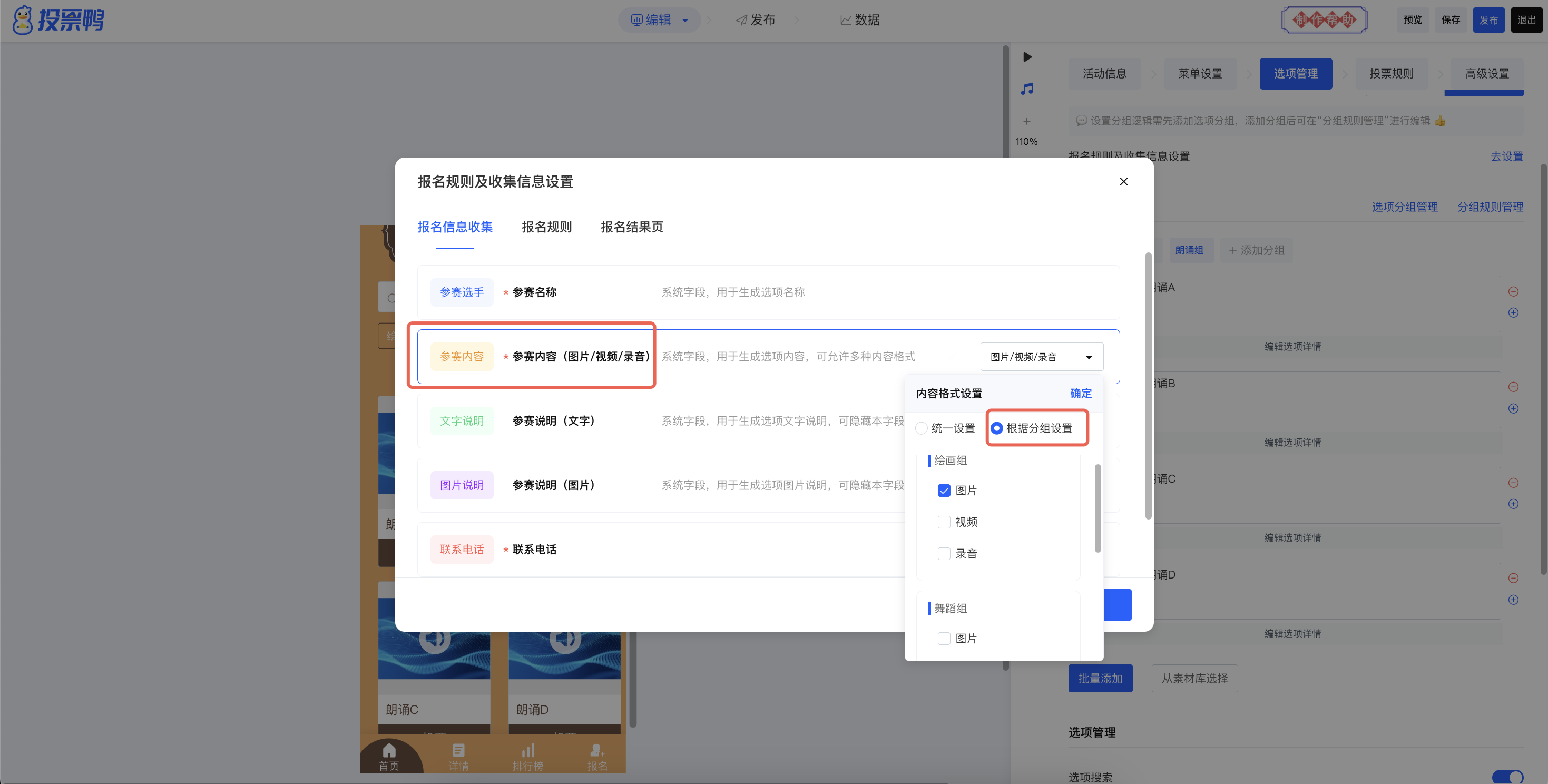The width and height of the screenshot is (1548, 784).
Task: Click the 添加分组 button
Action: click(x=1256, y=250)
